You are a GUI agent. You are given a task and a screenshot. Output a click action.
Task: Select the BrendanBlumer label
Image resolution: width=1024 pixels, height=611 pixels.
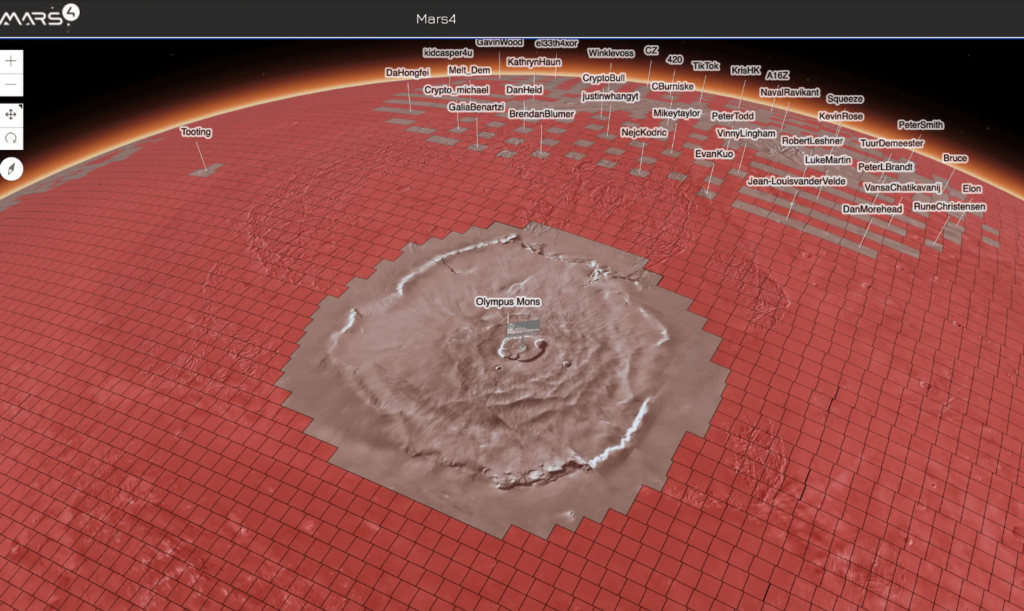coord(541,114)
